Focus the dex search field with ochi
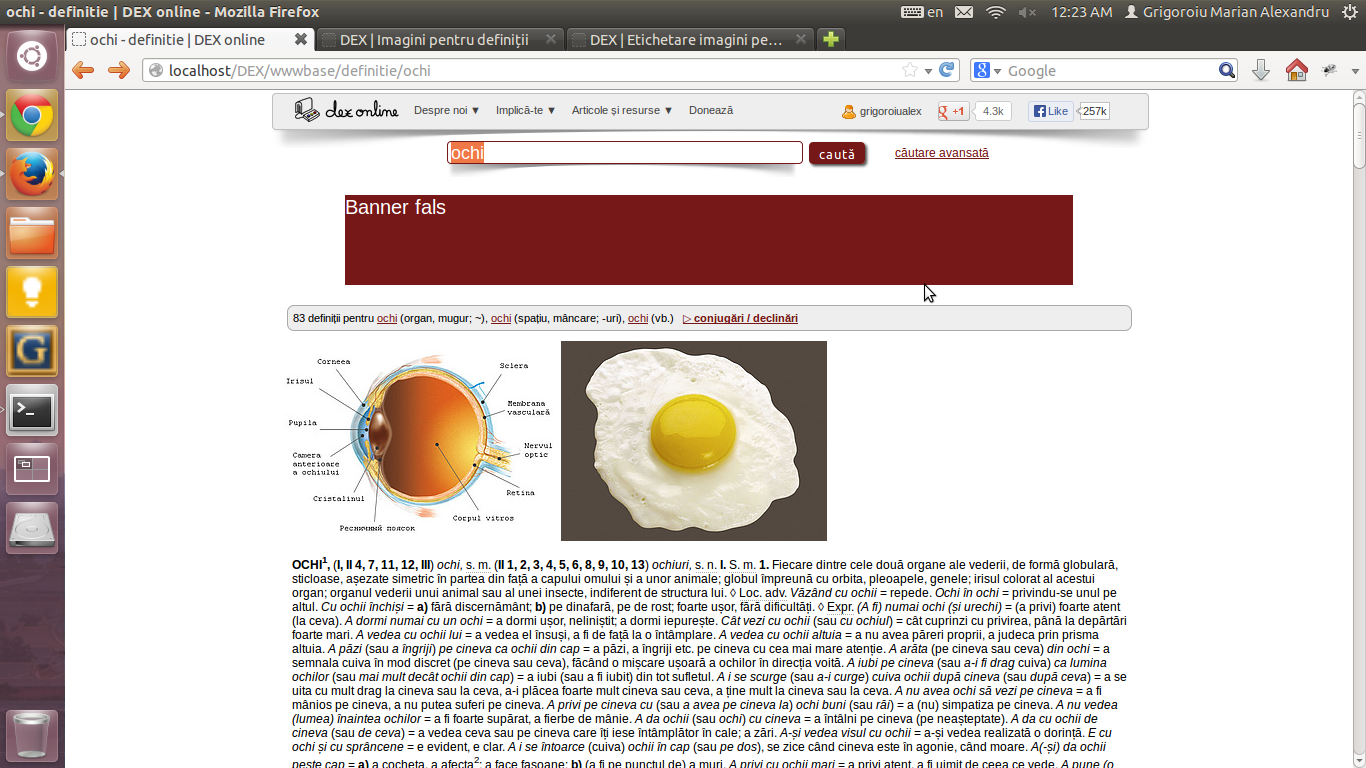Image resolution: width=1366 pixels, height=768 pixels. tap(625, 153)
